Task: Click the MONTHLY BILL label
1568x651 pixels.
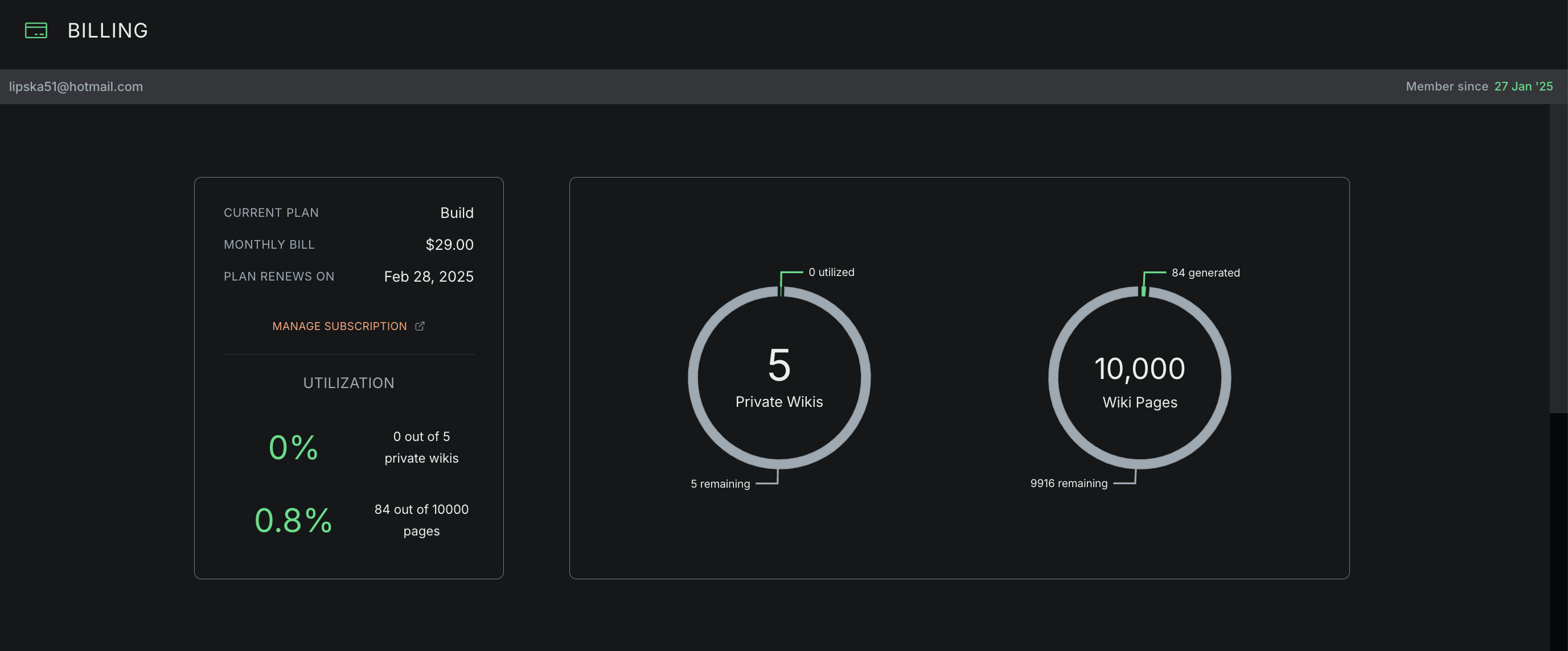Action: [269, 245]
